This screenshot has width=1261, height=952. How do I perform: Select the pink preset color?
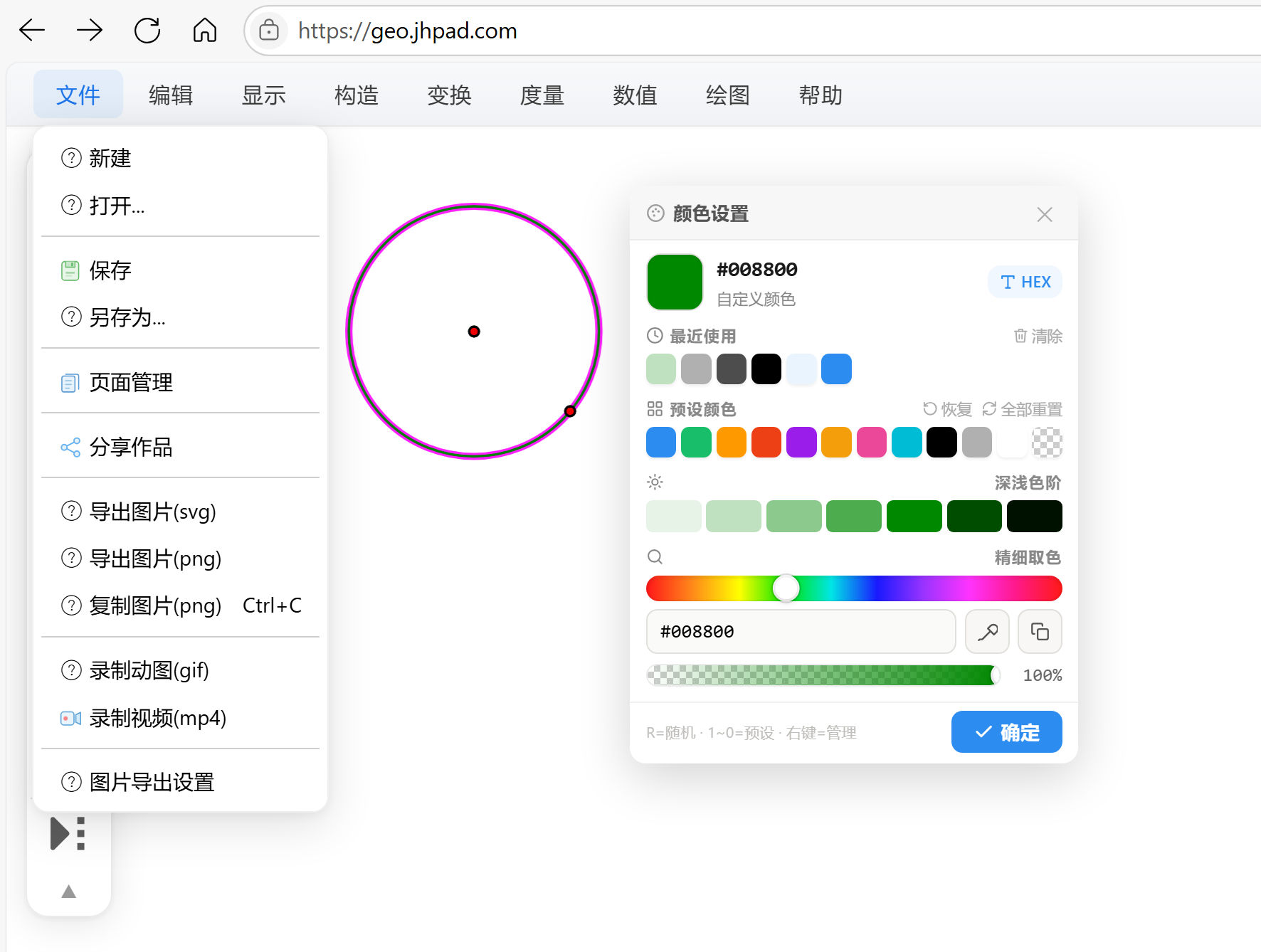[872, 443]
